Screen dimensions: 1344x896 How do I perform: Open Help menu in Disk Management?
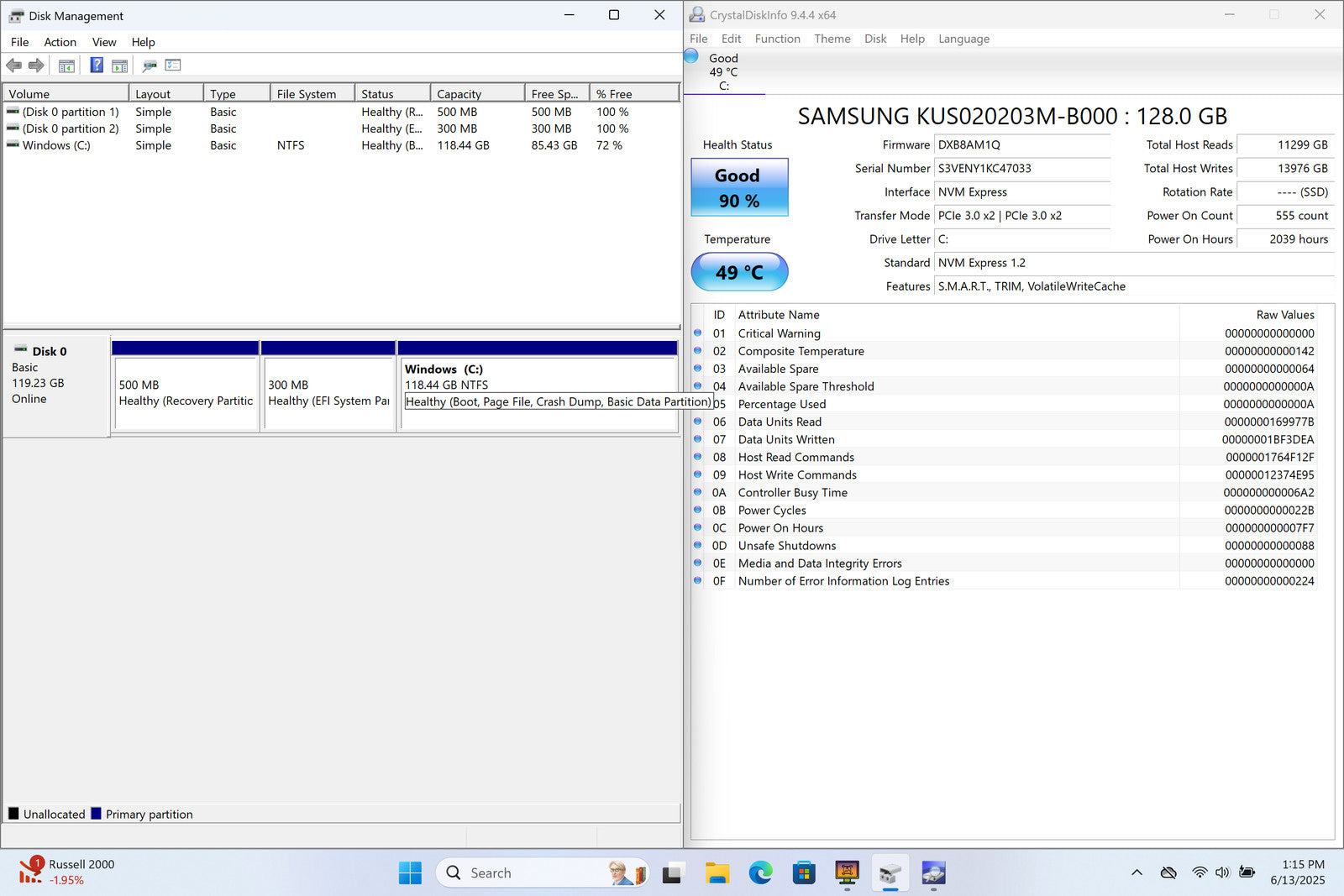tap(143, 42)
